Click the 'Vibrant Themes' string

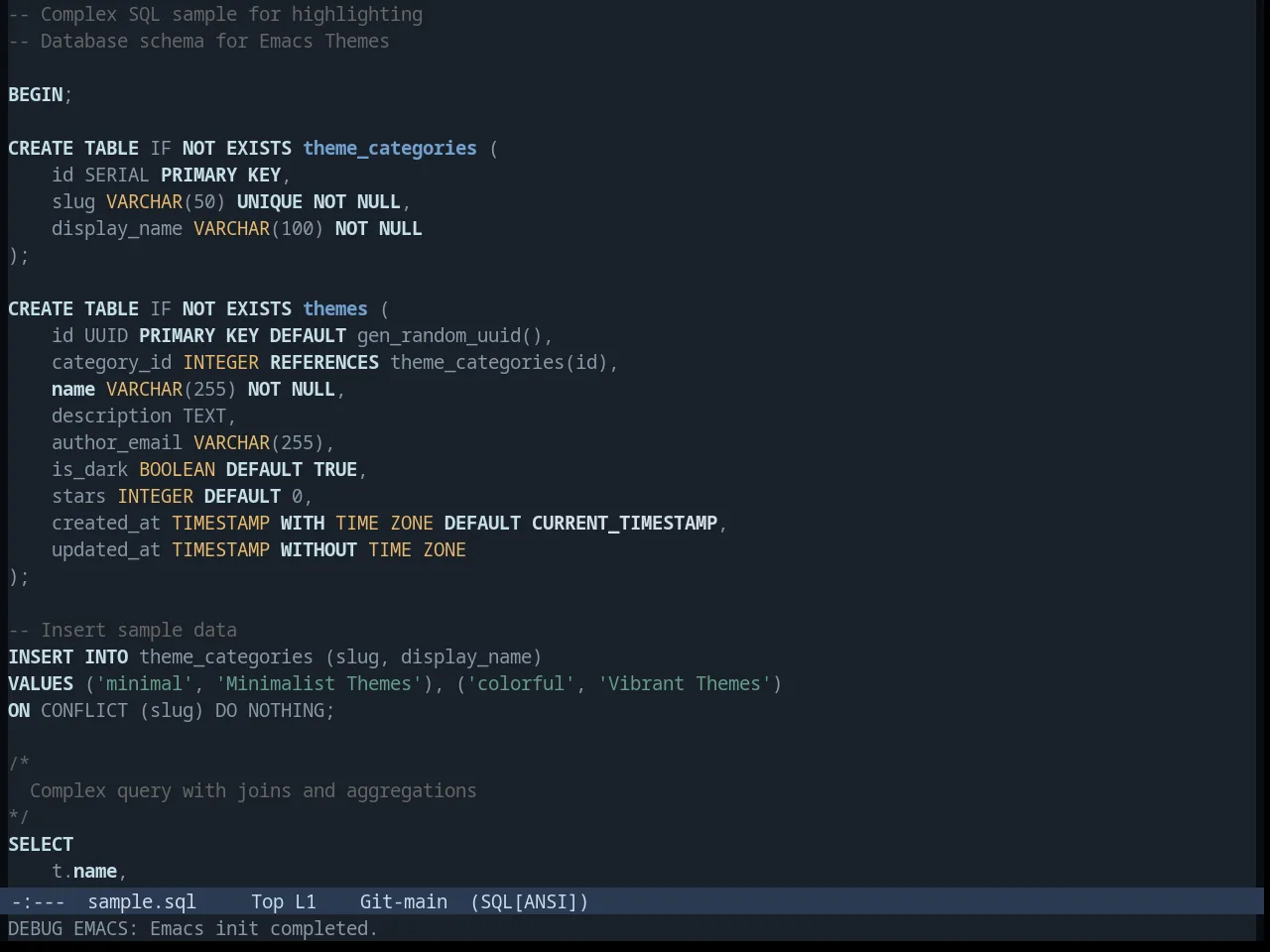click(x=685, y=683)
